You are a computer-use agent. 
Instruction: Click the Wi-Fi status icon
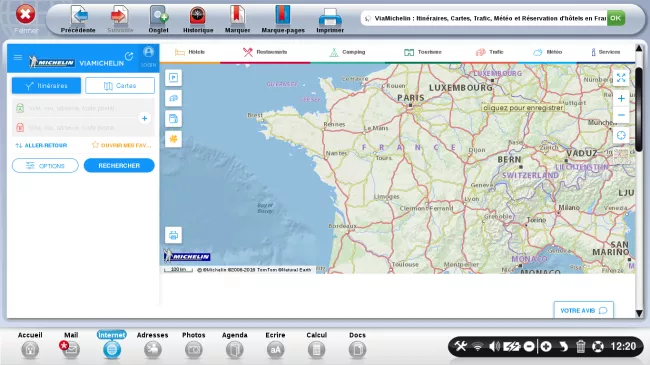click(x=478, y=347)
